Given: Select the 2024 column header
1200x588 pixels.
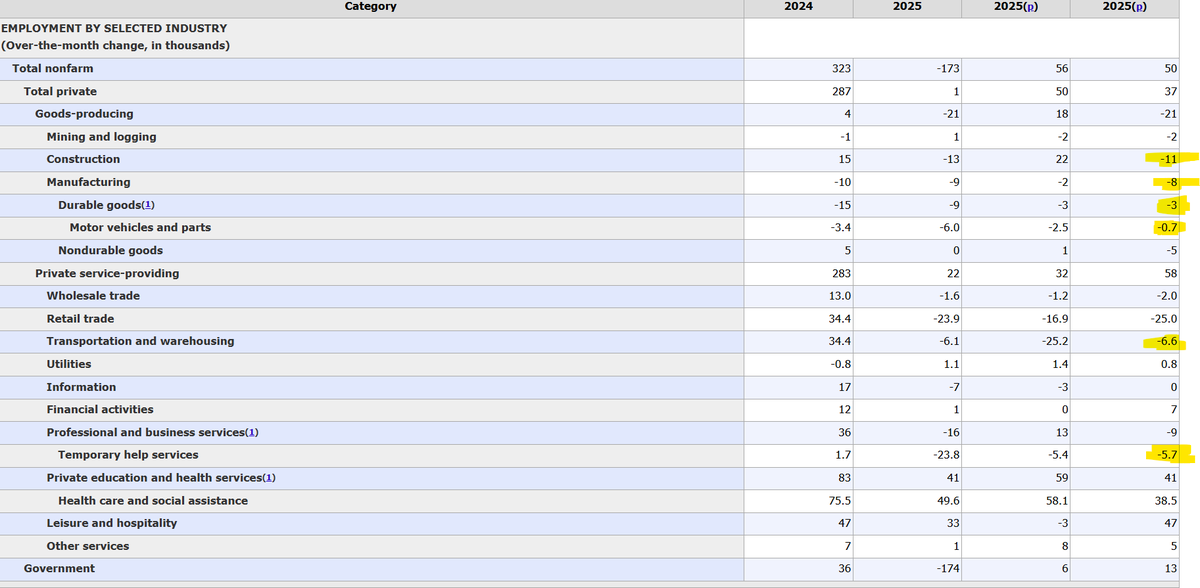Looking at the screenshot, I should [798, 6].
